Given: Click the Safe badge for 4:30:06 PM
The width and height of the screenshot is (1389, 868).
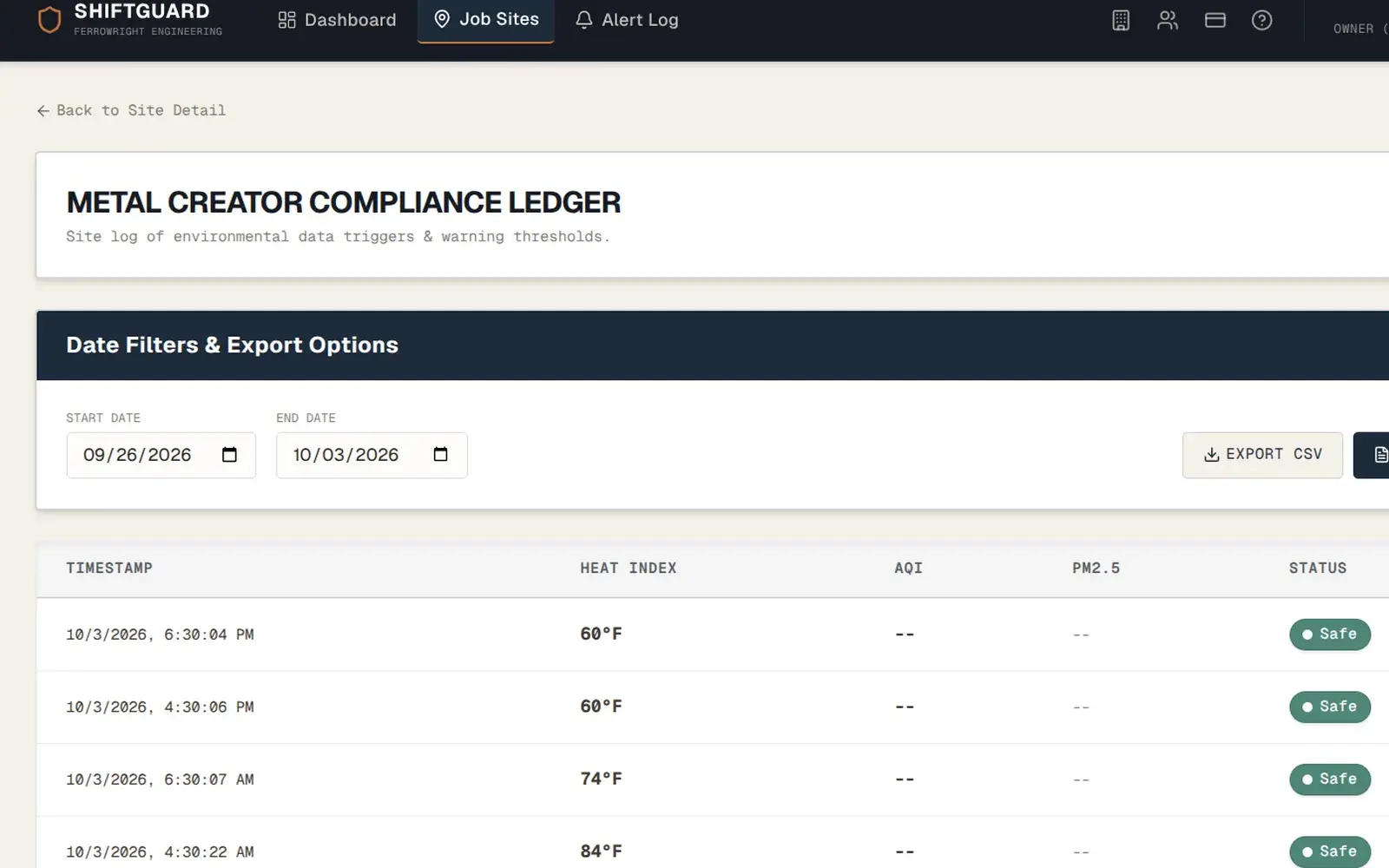Looking at the screenshot, I should click(x=1330, y=707).
